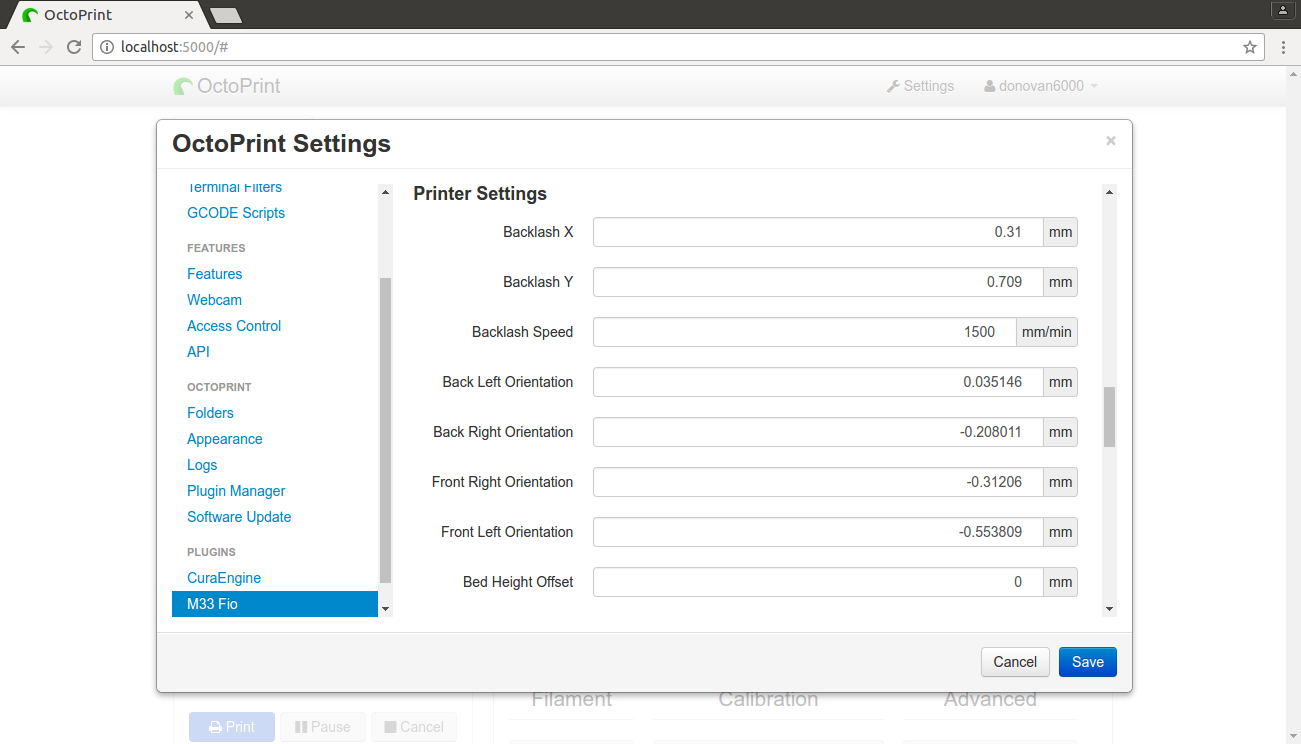Click the Pause button behind dialog

(323, 727)
